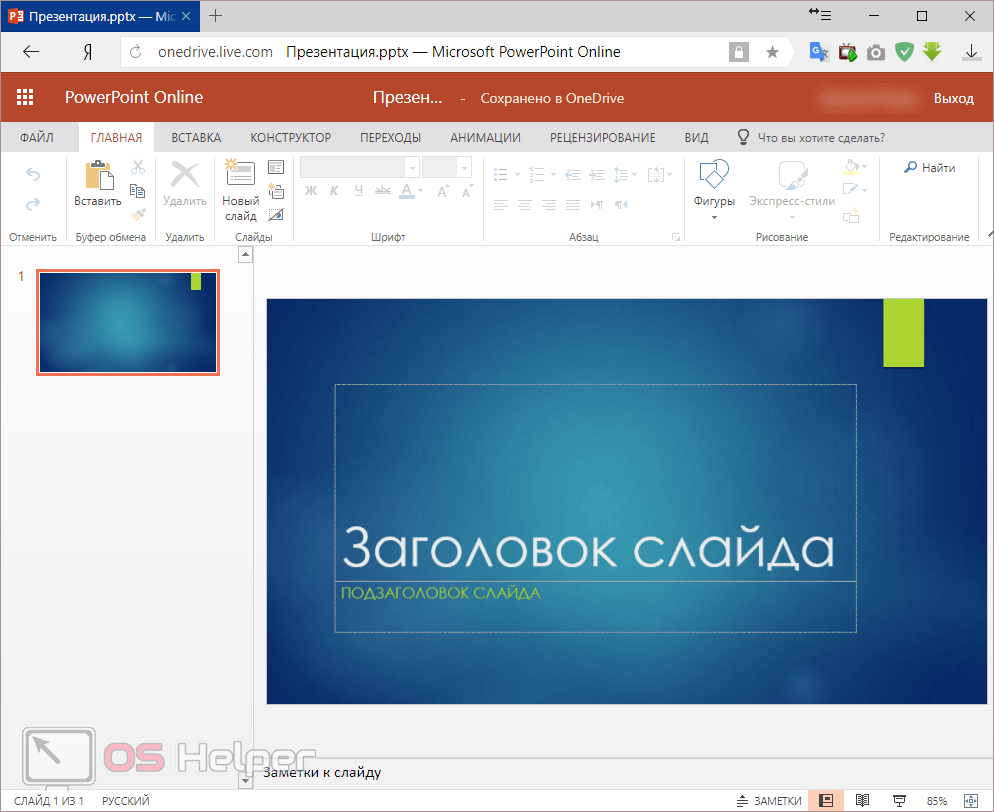Expand the font color dropdown arrow

420,191
